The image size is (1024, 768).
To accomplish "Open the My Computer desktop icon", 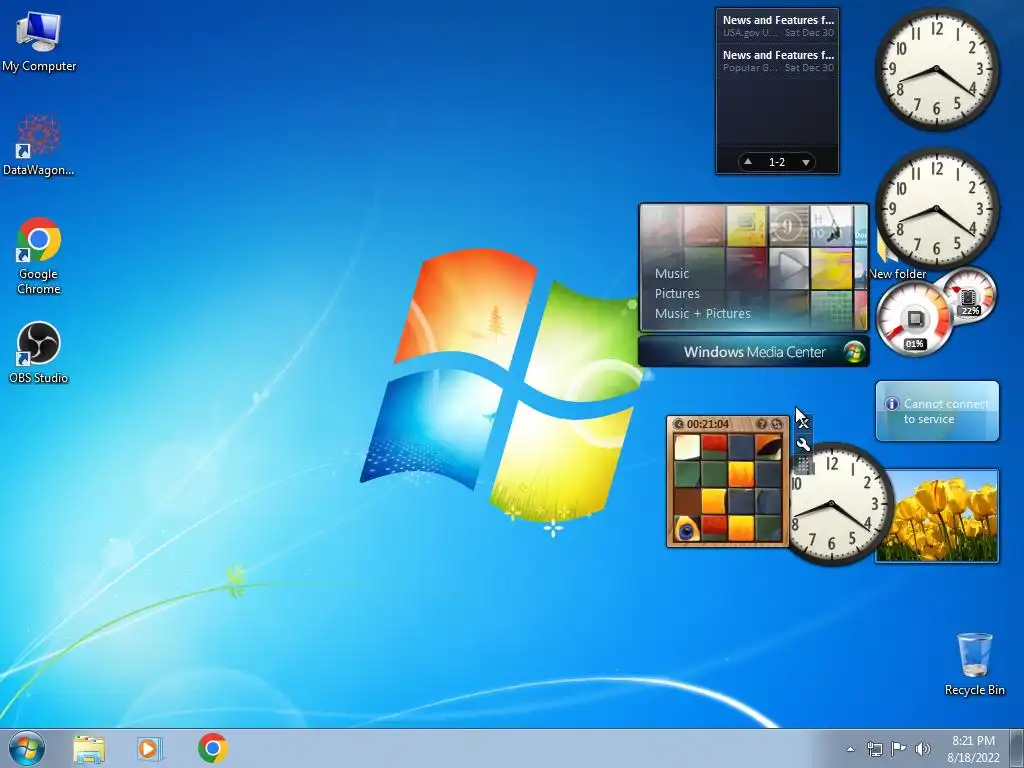I will 39,42.
